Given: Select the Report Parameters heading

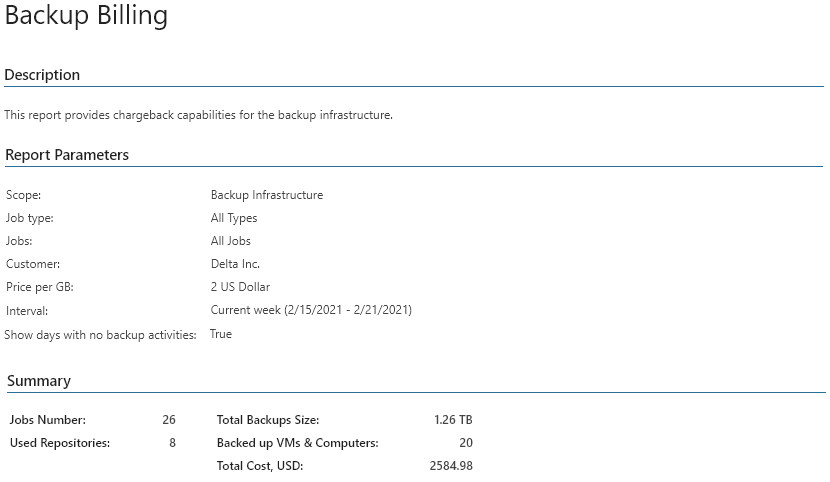Looking at the screenshot, I should click(x=67, y=155).
